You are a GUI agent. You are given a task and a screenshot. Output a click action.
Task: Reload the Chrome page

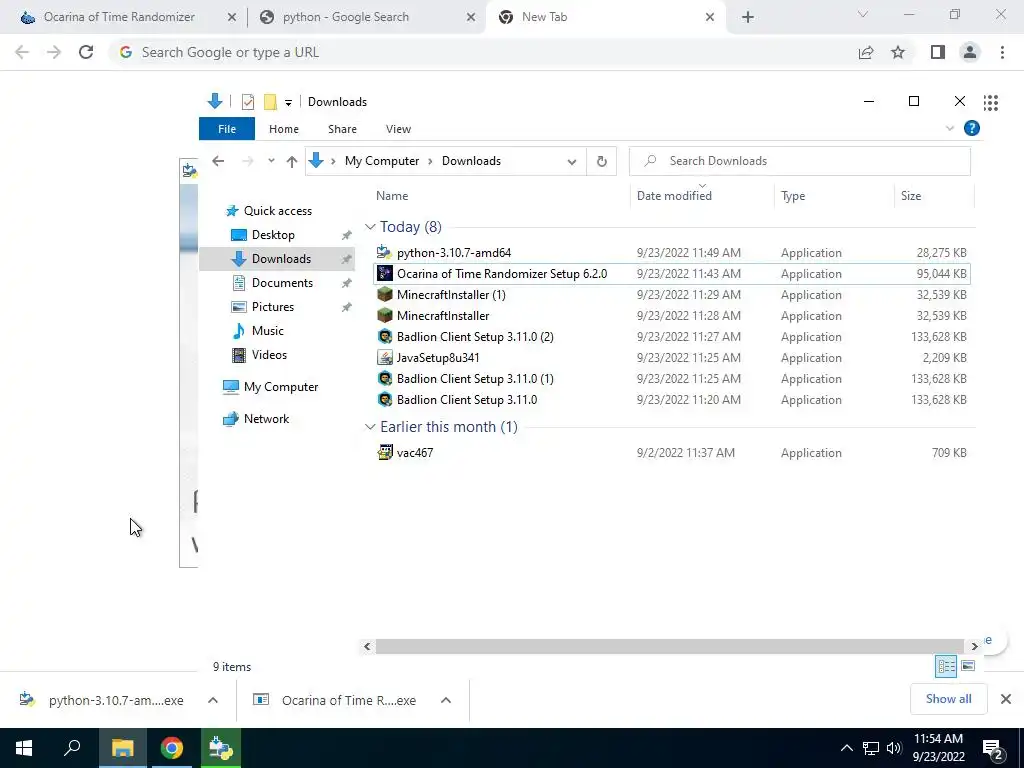(86, 52)
